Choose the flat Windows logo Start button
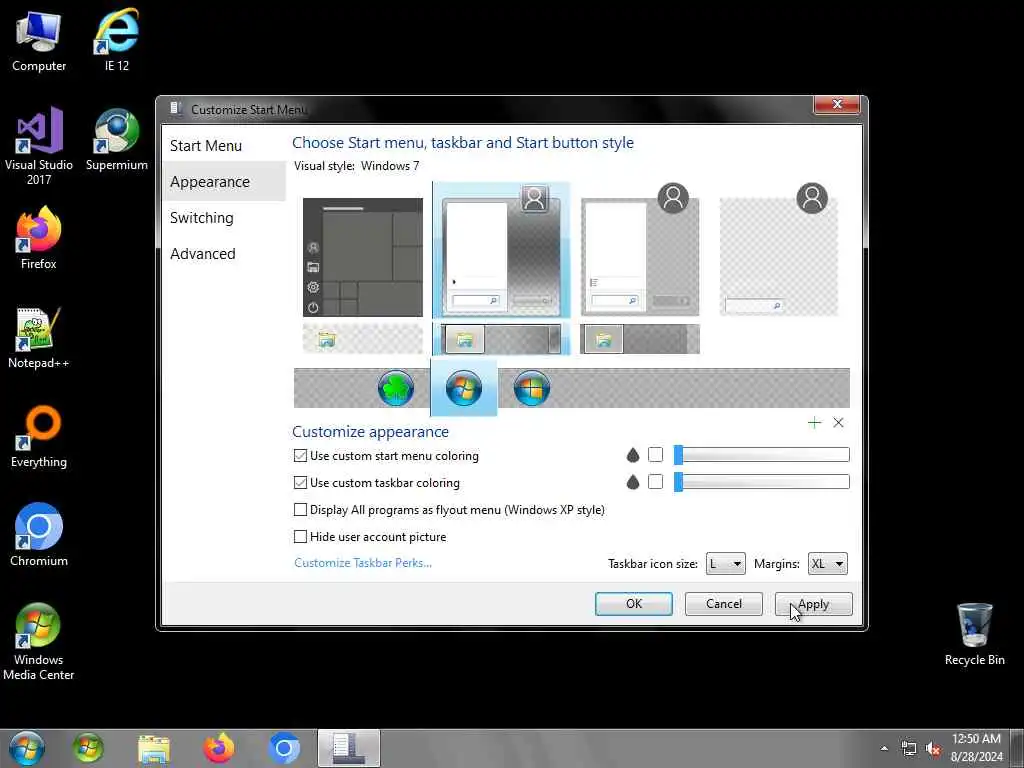This screenshot has width=1024, height=768. 532,388
